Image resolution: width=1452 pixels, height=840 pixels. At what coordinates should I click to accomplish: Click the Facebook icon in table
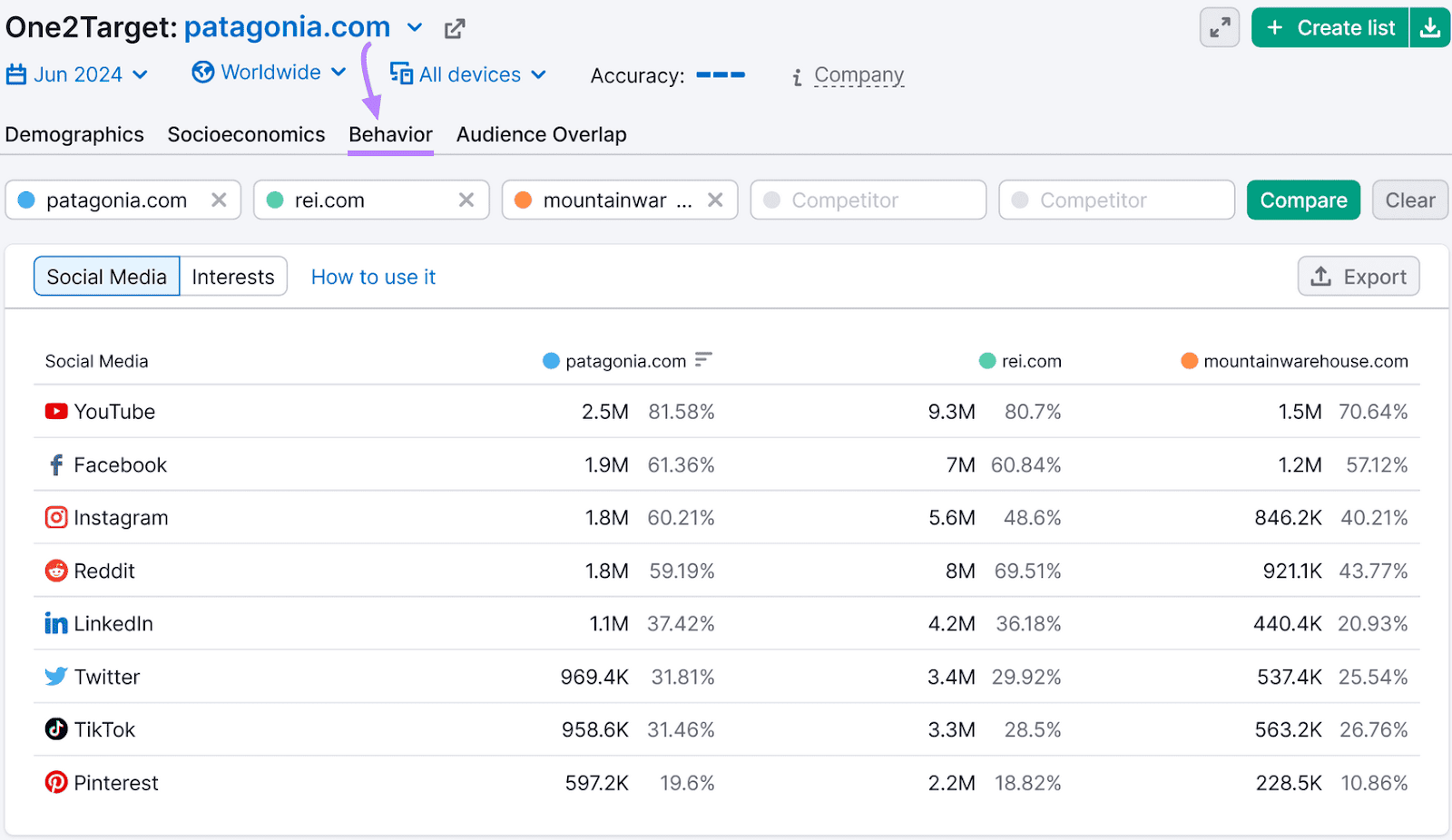[56, 464]
